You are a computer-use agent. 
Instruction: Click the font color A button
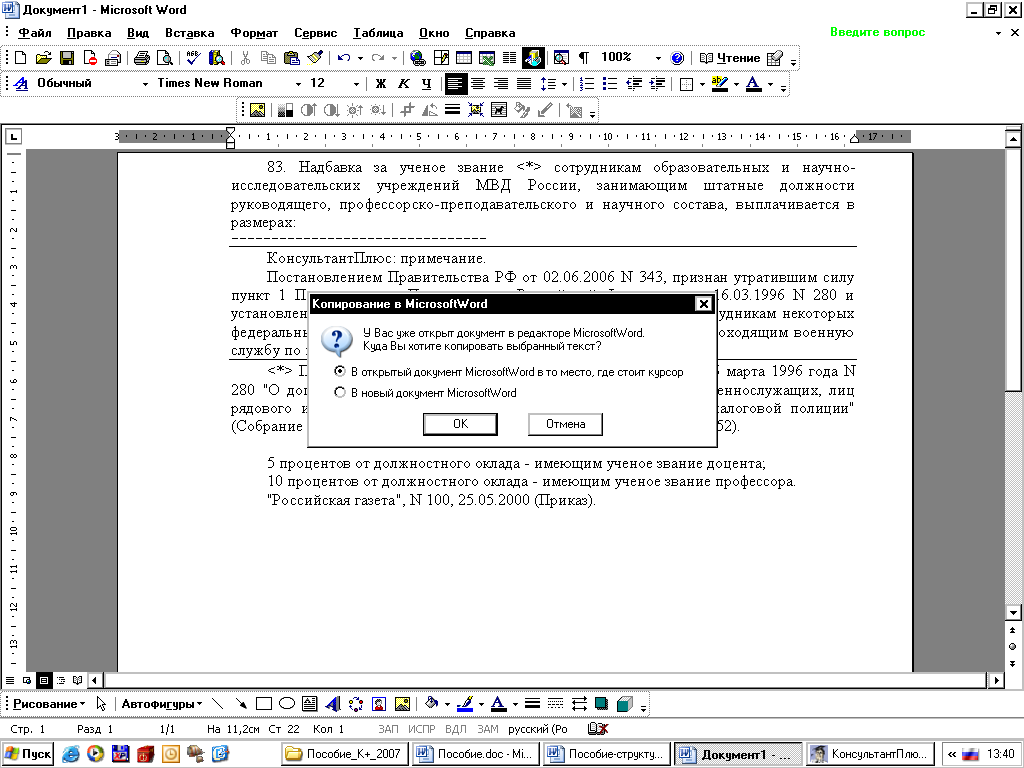click(x=754, y=84)
